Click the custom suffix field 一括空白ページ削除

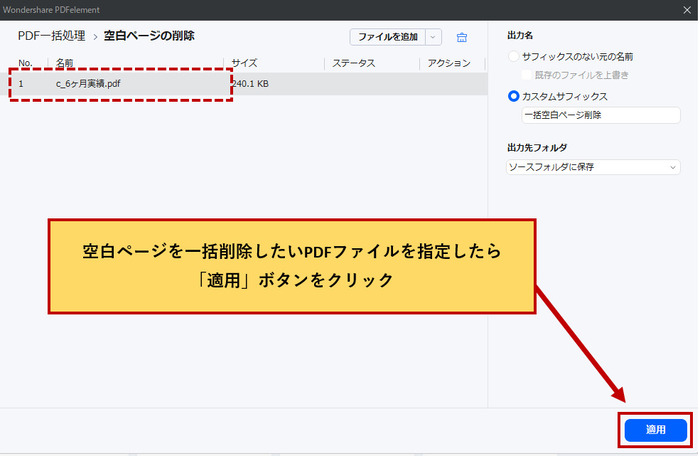[x=601, y=115]
